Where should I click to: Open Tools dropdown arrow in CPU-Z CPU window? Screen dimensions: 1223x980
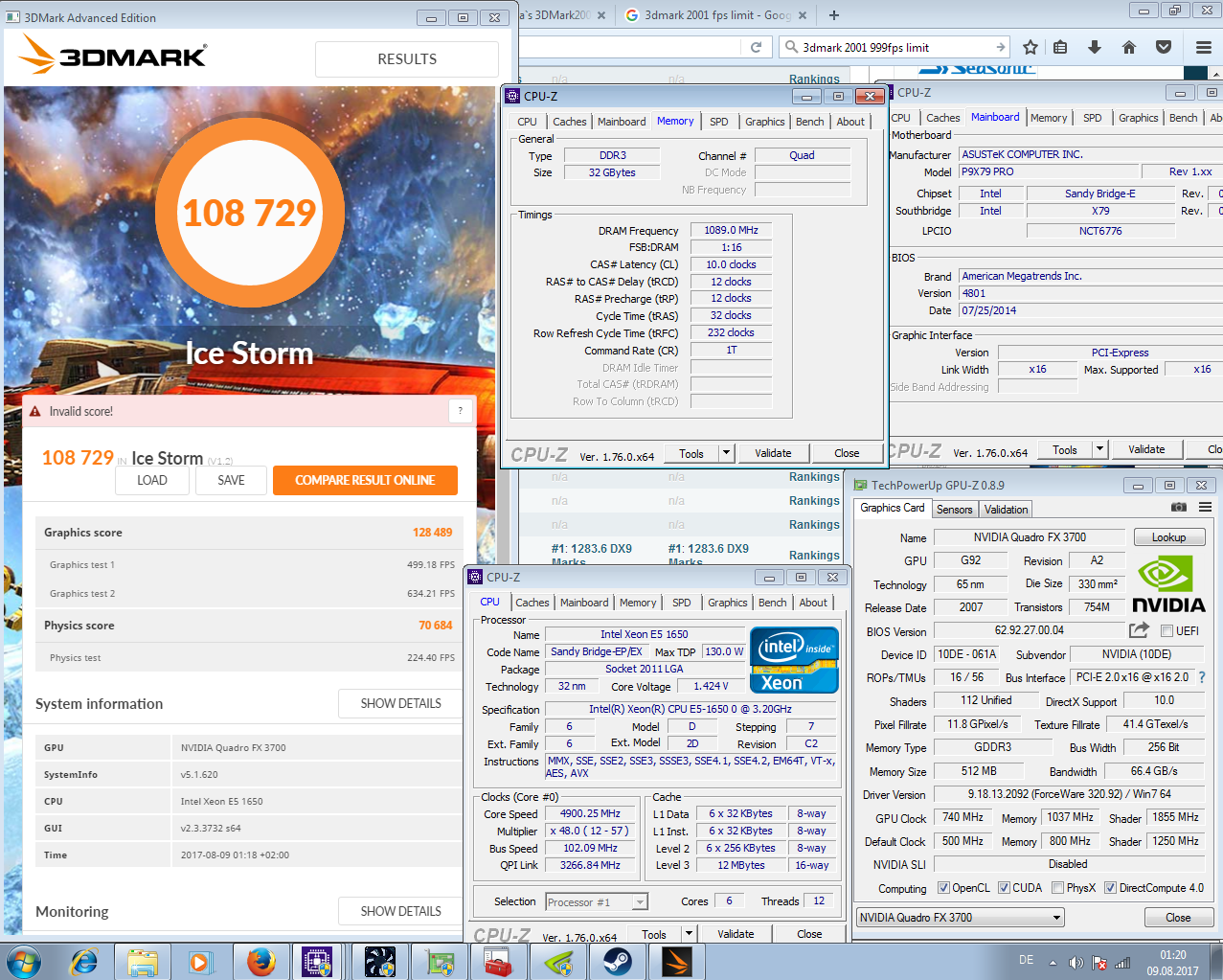tap(688, 934)
